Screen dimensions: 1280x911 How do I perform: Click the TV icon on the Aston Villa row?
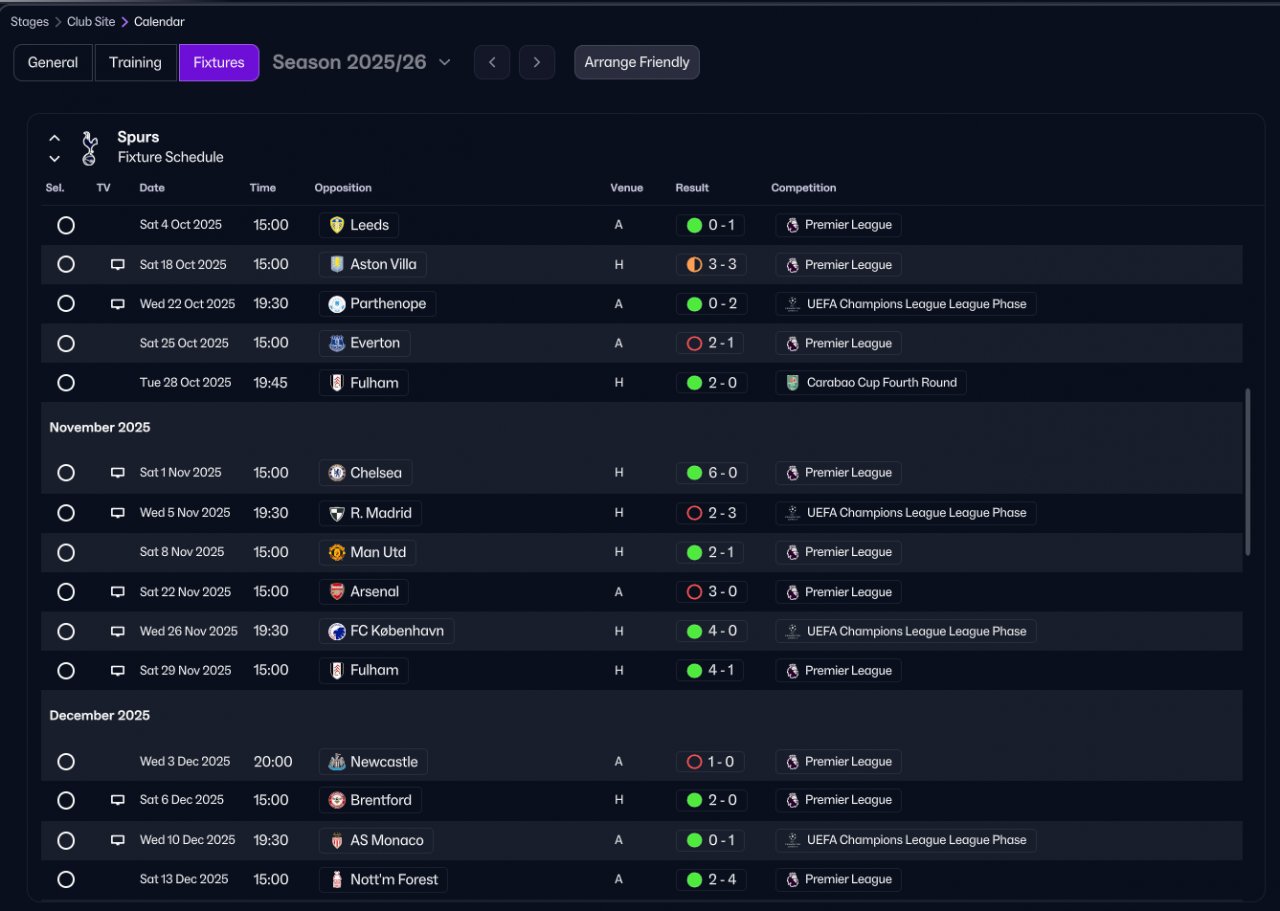tap(117, 265)
